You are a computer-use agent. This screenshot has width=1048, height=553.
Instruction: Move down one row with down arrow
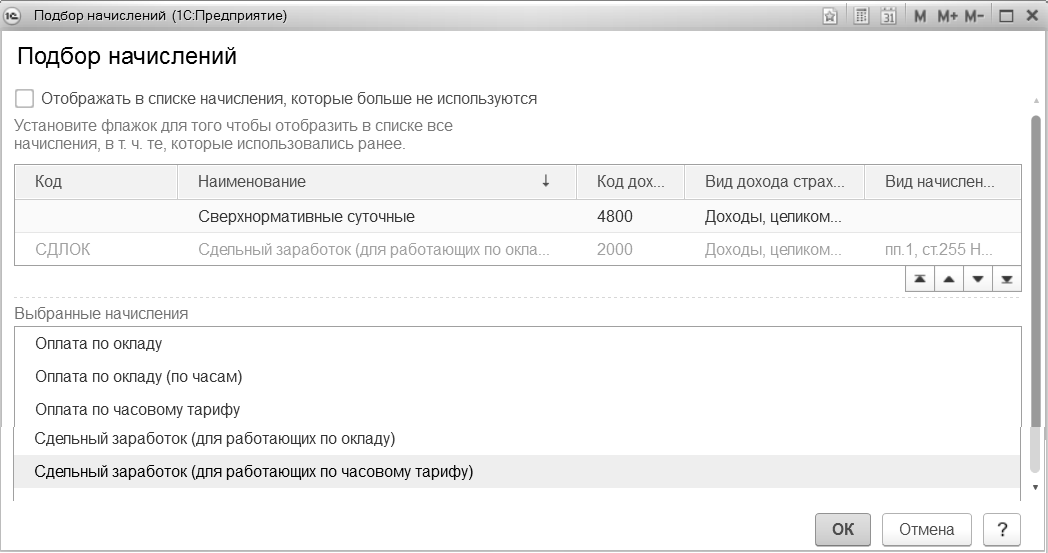[978, 280]
